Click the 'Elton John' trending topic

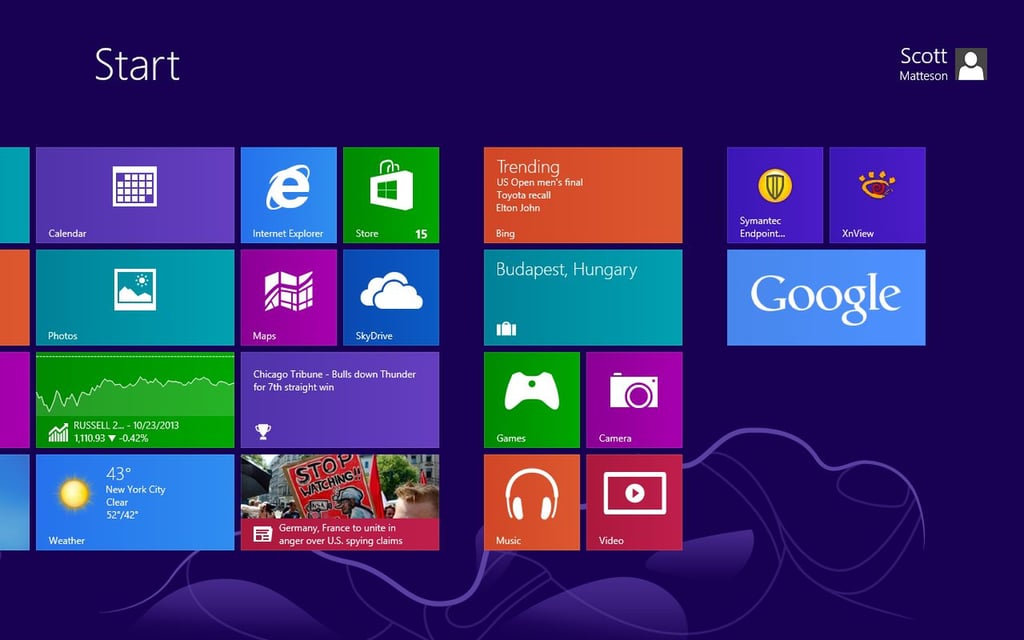518,208
